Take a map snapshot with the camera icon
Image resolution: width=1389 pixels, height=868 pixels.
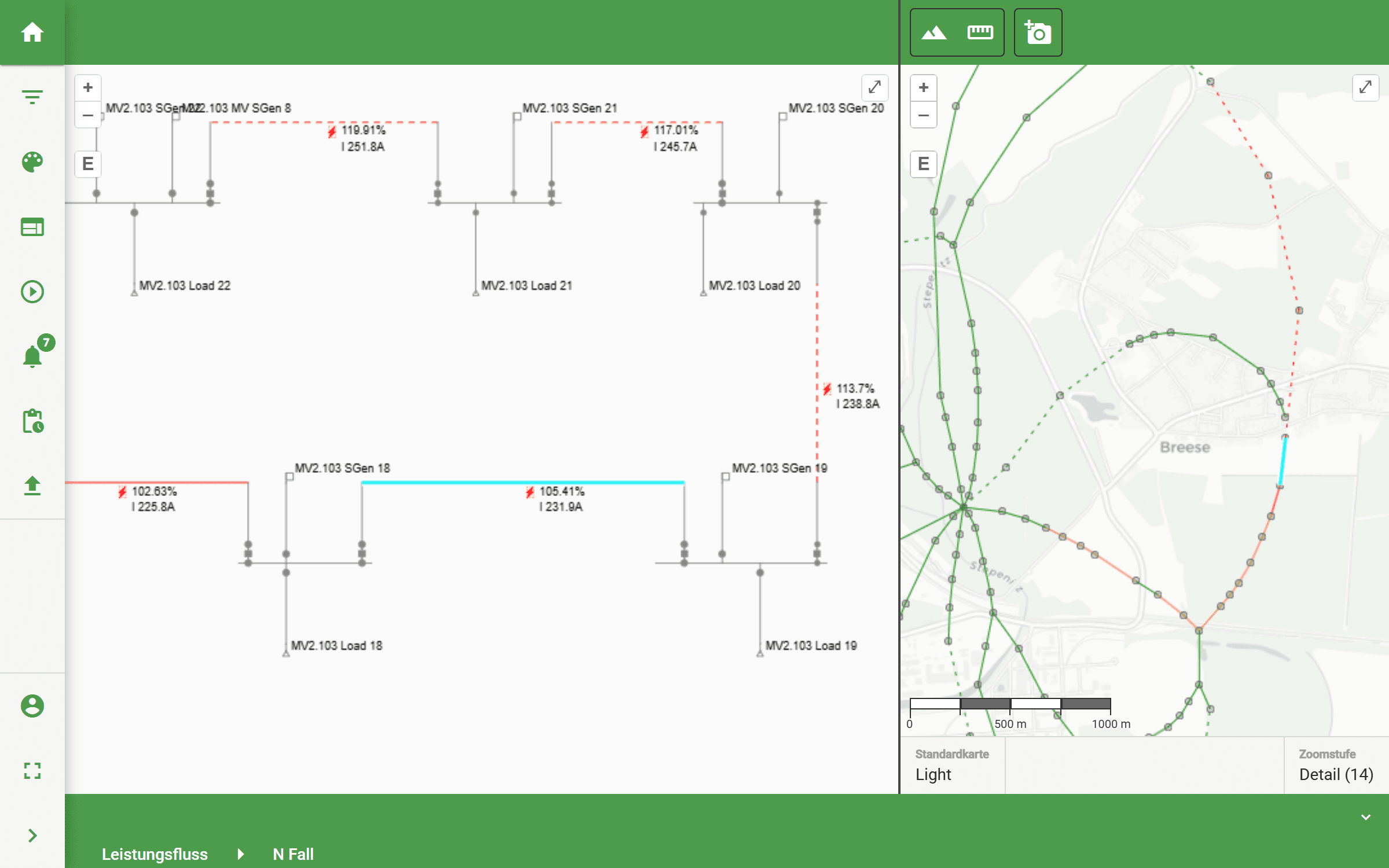coord(1037,32)
